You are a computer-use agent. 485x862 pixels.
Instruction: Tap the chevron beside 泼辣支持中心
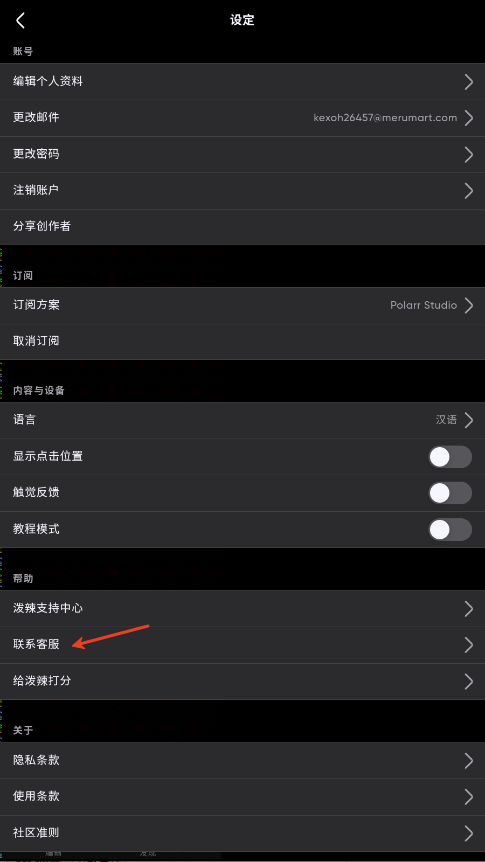tap(469, 609)
